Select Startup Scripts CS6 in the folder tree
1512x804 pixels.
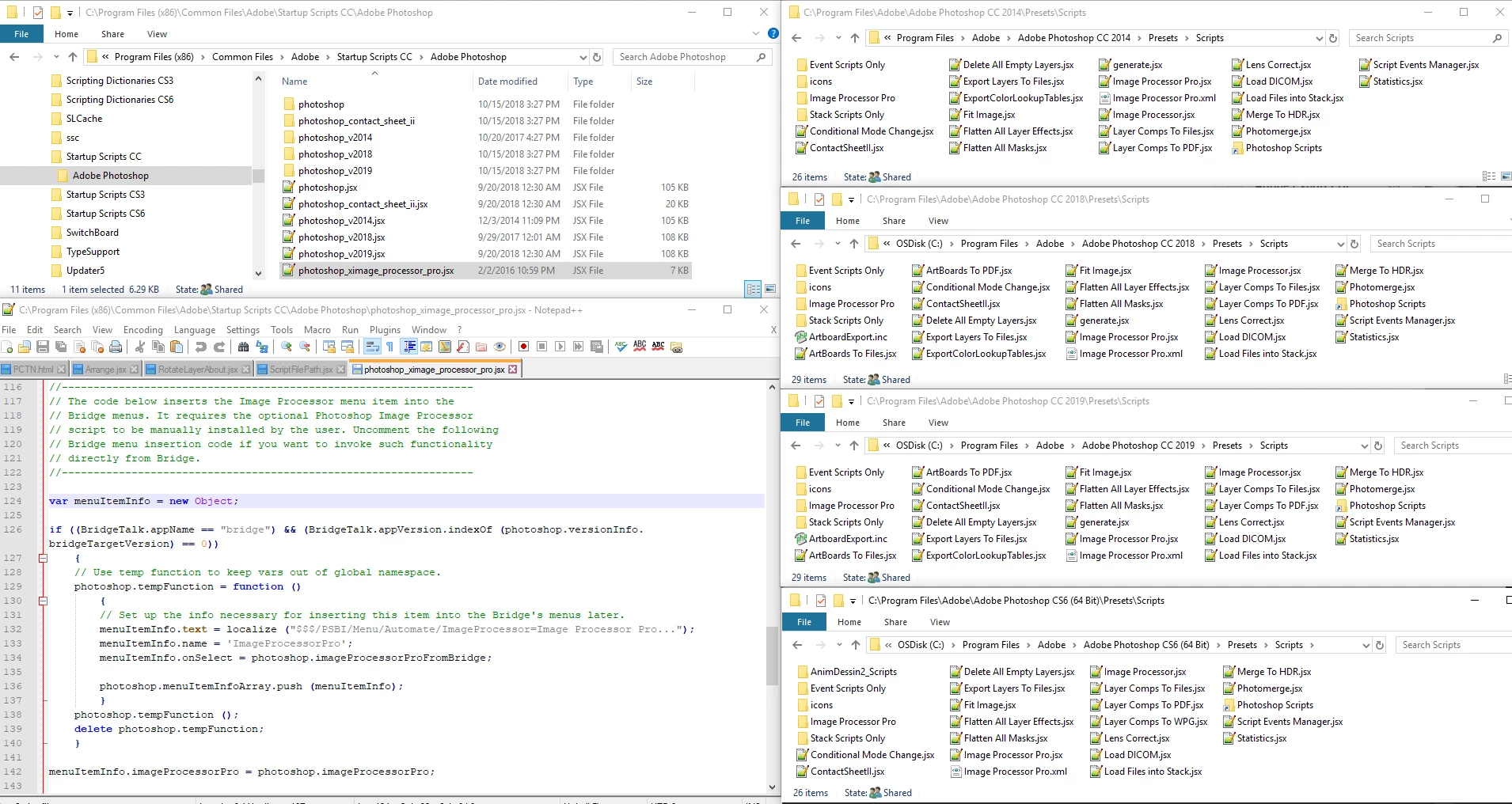point(105,214)
